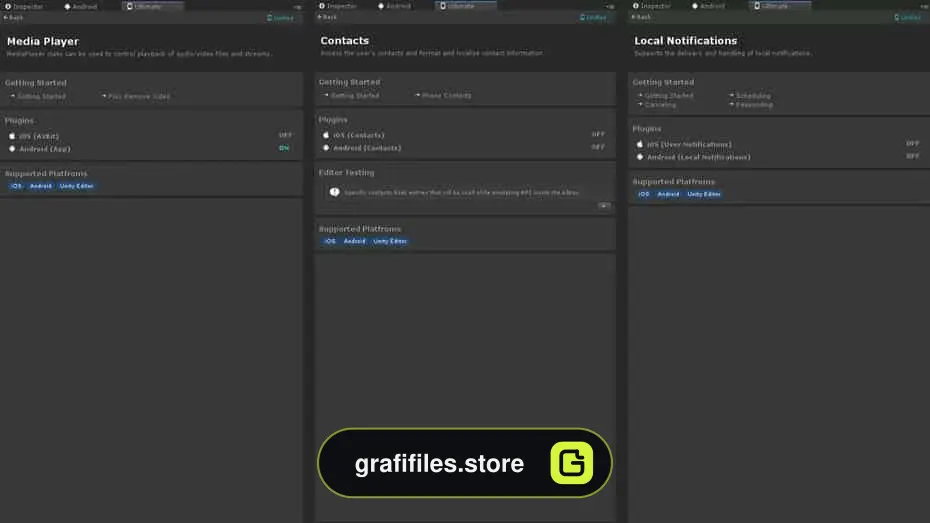Go Back in the Media Player panel
This screenshot has height=523, width=930.
tap(13, 17)
